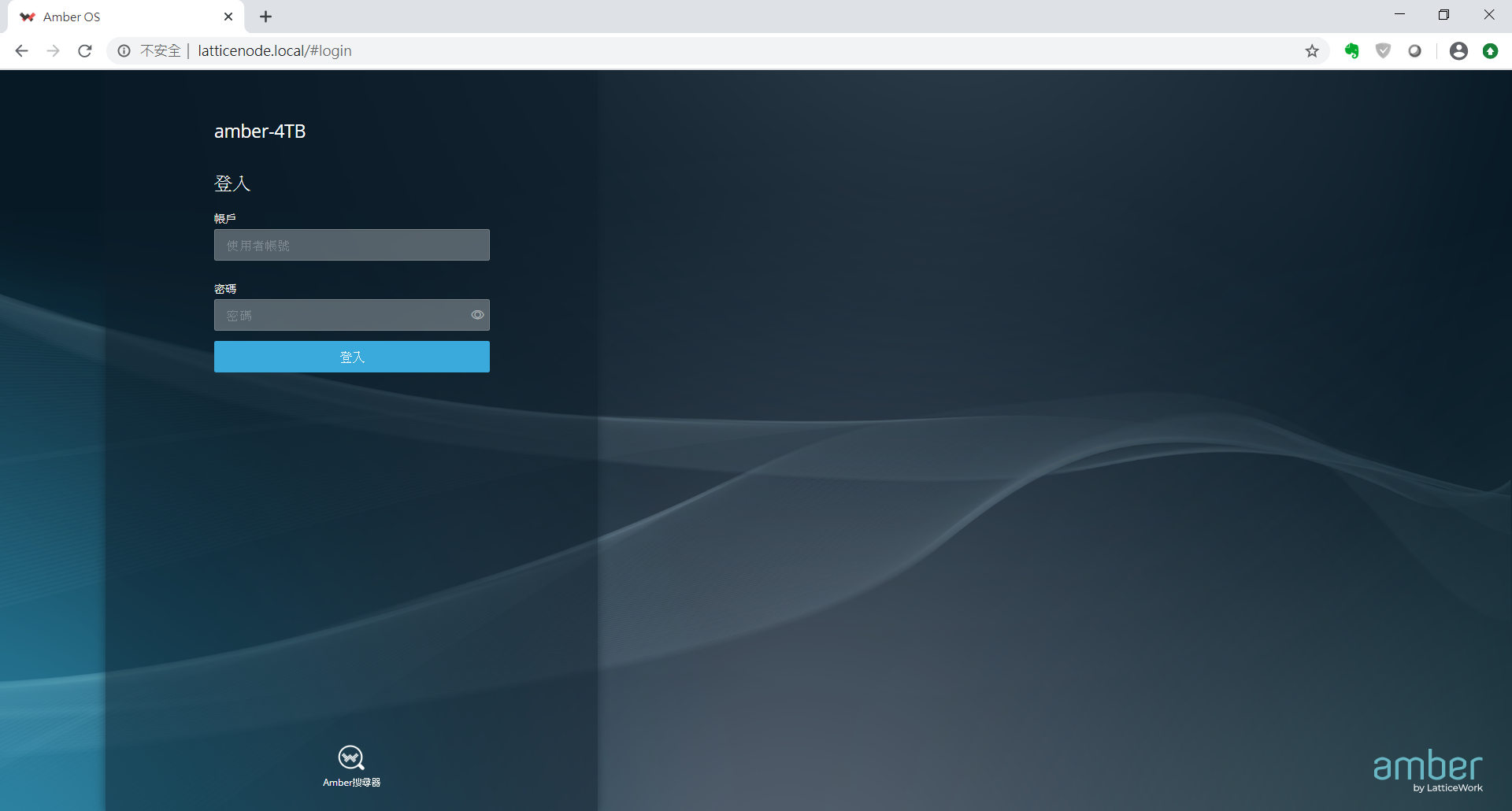Click the browser back arrow
This screenshot has height=811, width=1512.
[22, 51]
